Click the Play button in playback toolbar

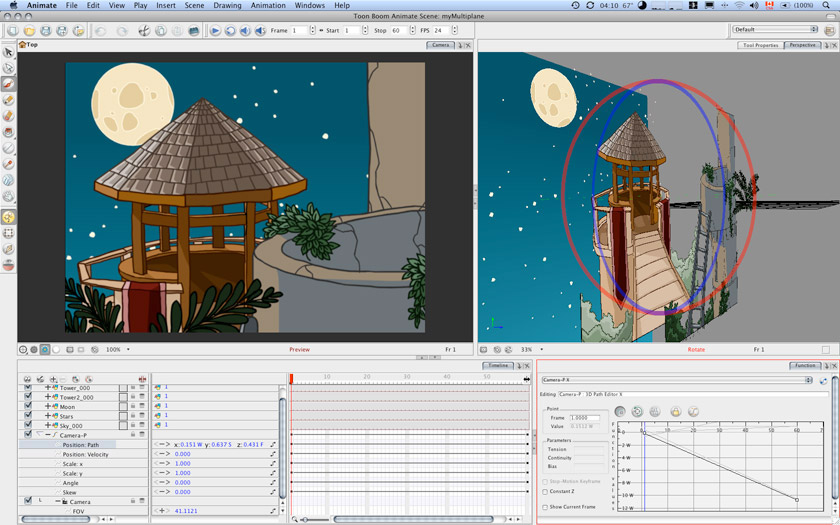tap(215, 31)
